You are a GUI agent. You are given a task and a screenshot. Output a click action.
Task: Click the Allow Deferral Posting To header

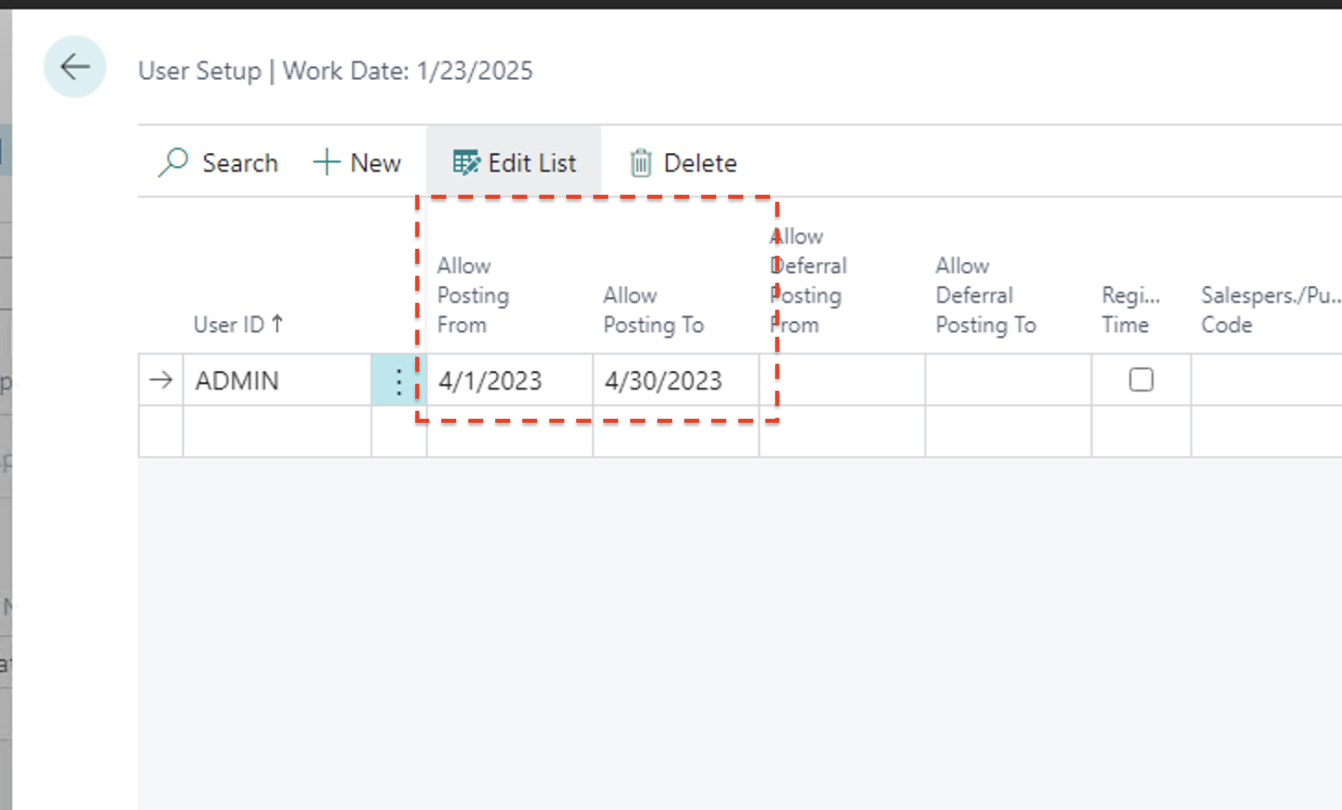pyautogui.click(x=985, y=296)
